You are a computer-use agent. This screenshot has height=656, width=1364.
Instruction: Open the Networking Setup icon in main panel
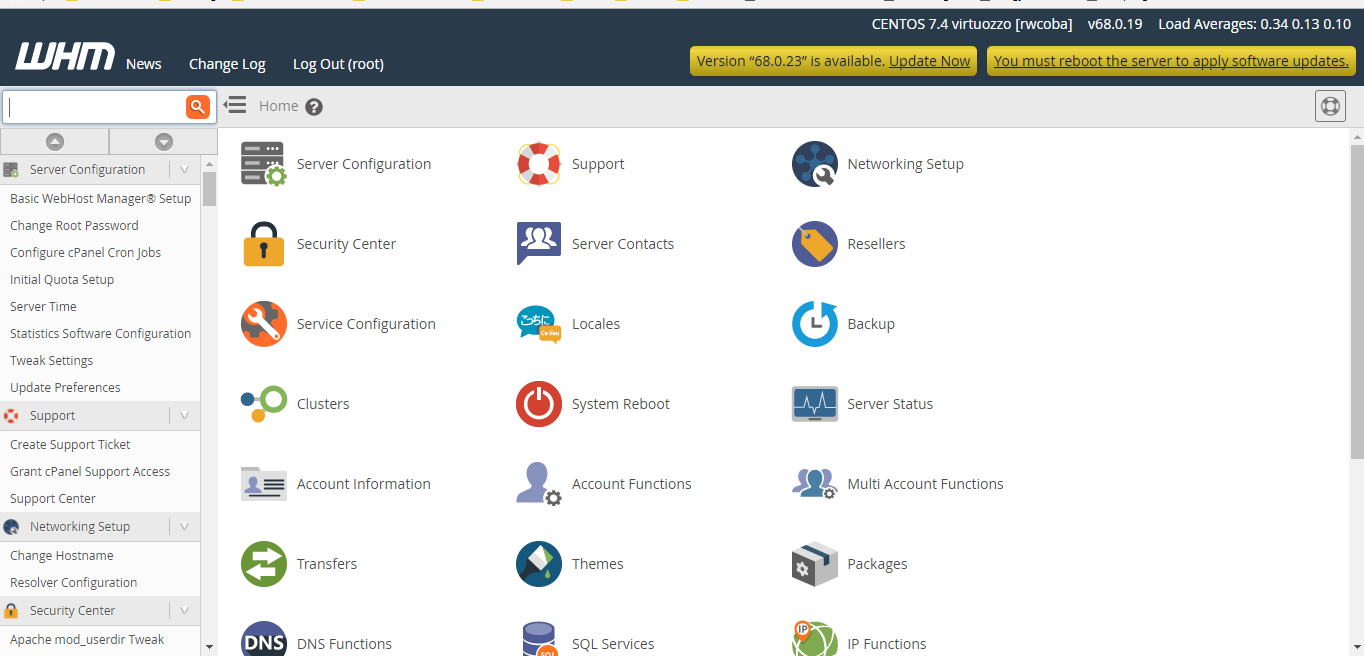pos(814,164)
